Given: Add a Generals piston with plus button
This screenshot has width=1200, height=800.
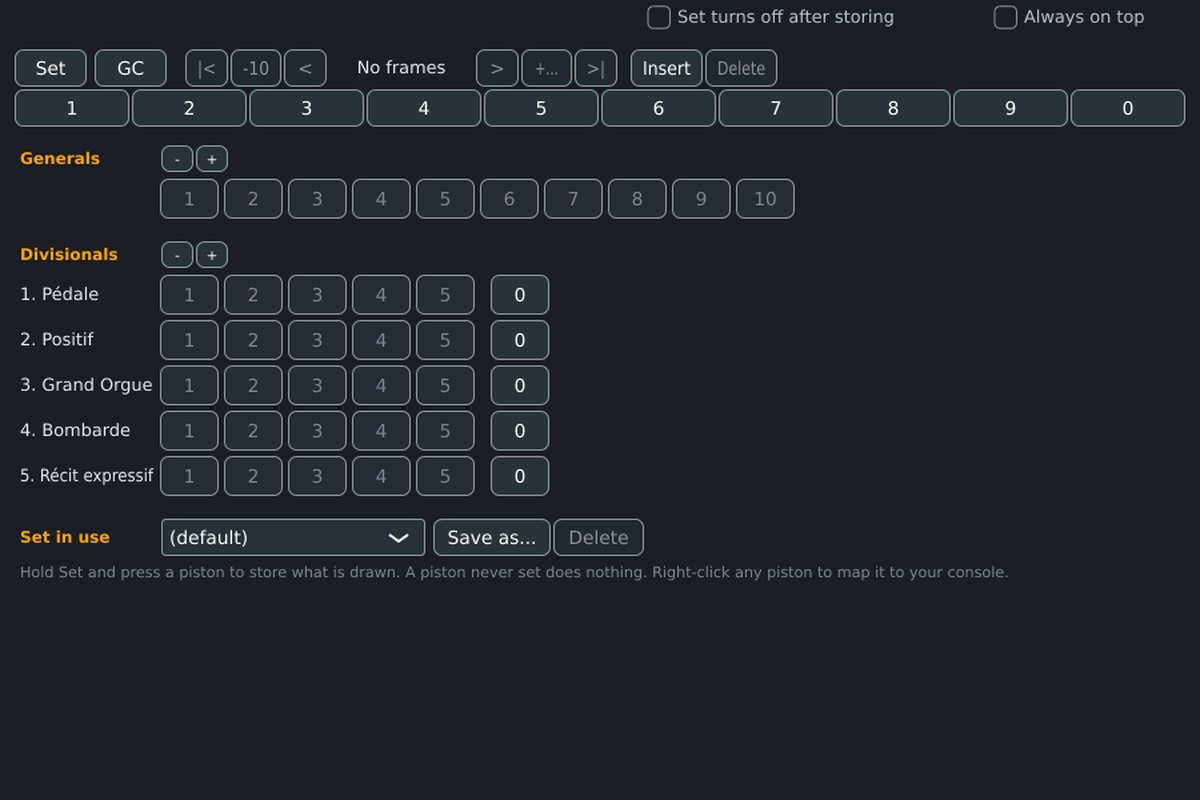Looking at the screenshot, I should click(x=212, y=159).
